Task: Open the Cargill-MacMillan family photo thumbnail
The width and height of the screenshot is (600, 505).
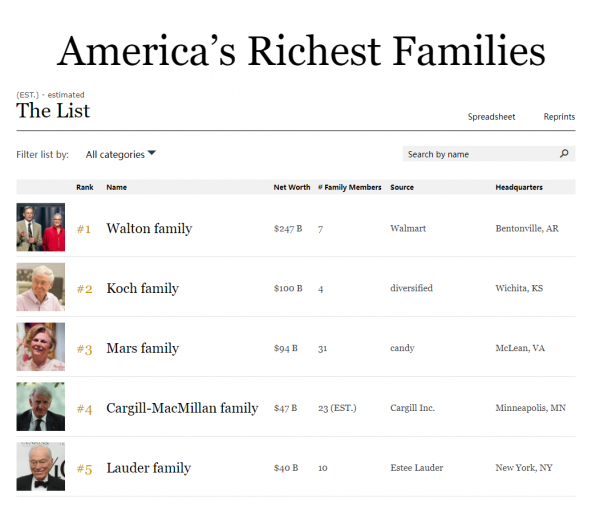Action: [x=41, y=407]
